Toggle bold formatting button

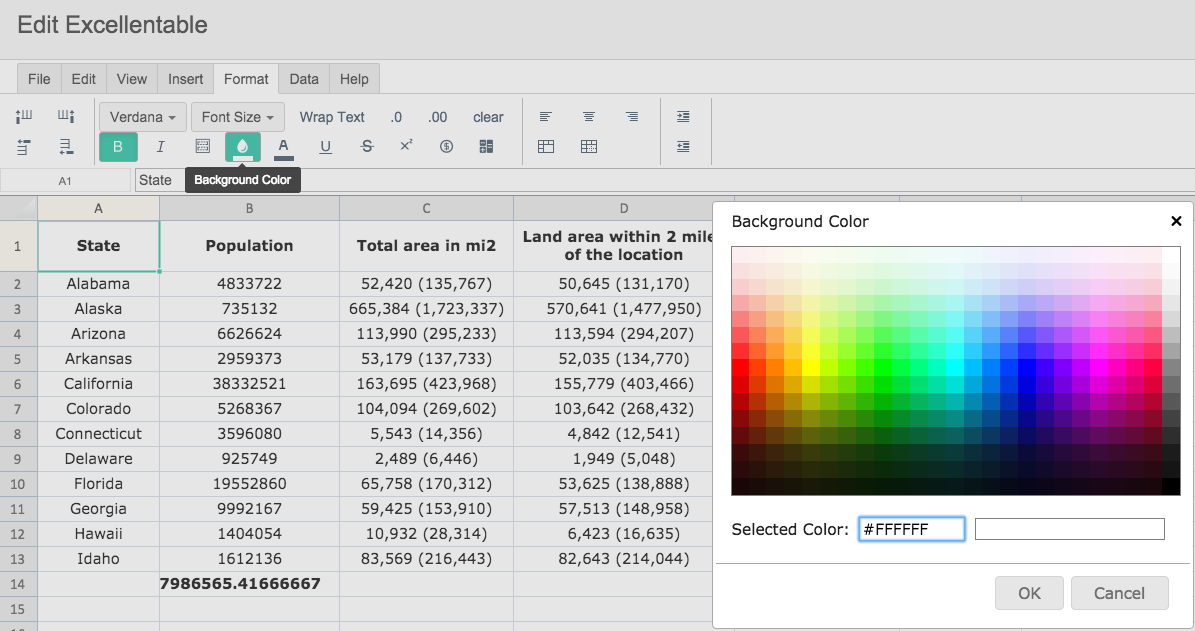118,146
